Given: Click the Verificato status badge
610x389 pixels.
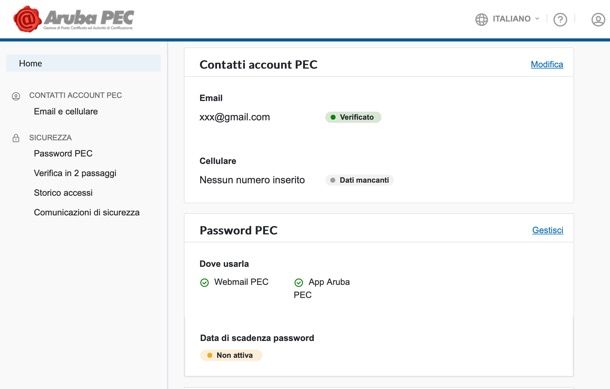Looking at the screenshot, I should [353, 117].
